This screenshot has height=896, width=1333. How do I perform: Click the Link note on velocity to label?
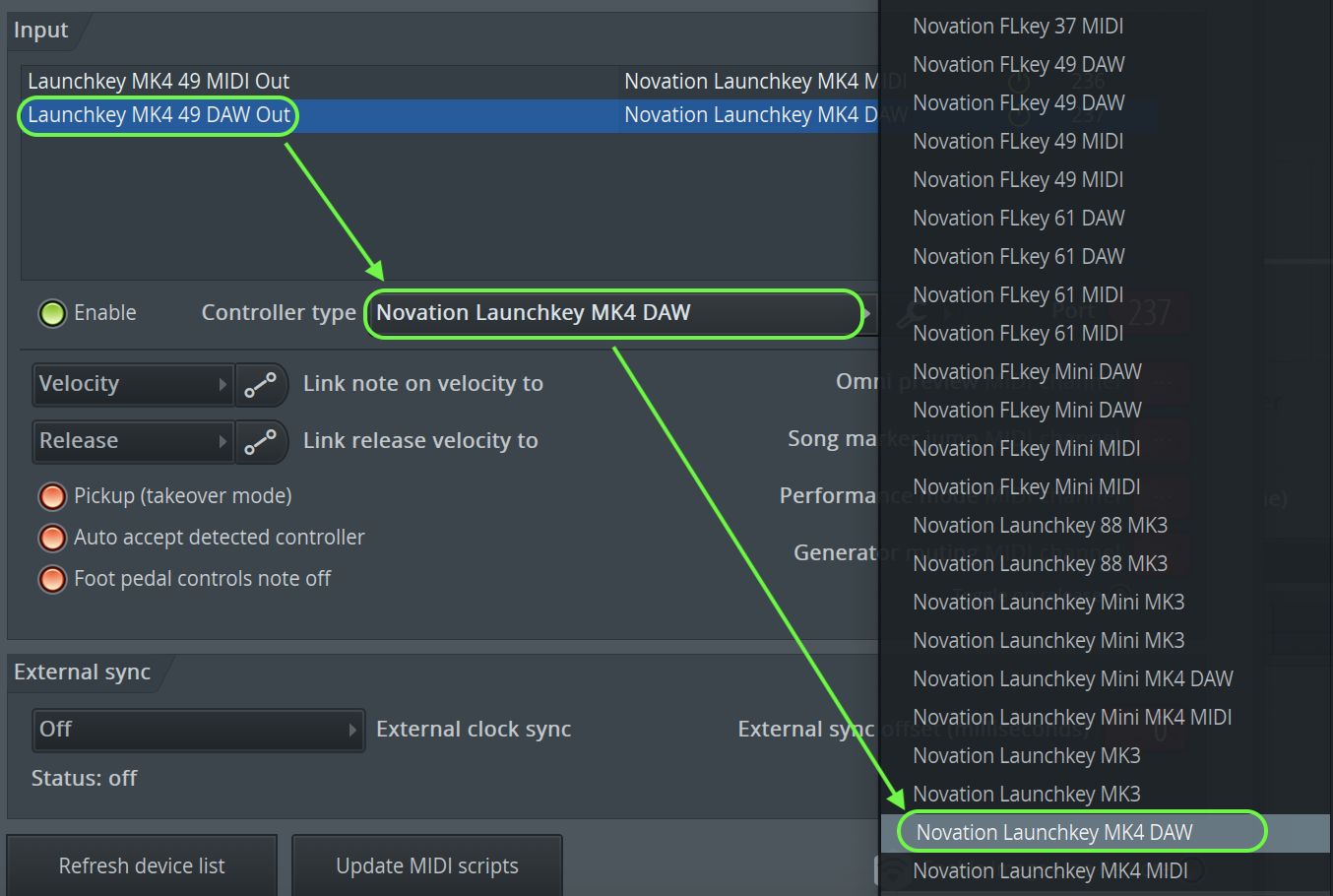(423, 384)
